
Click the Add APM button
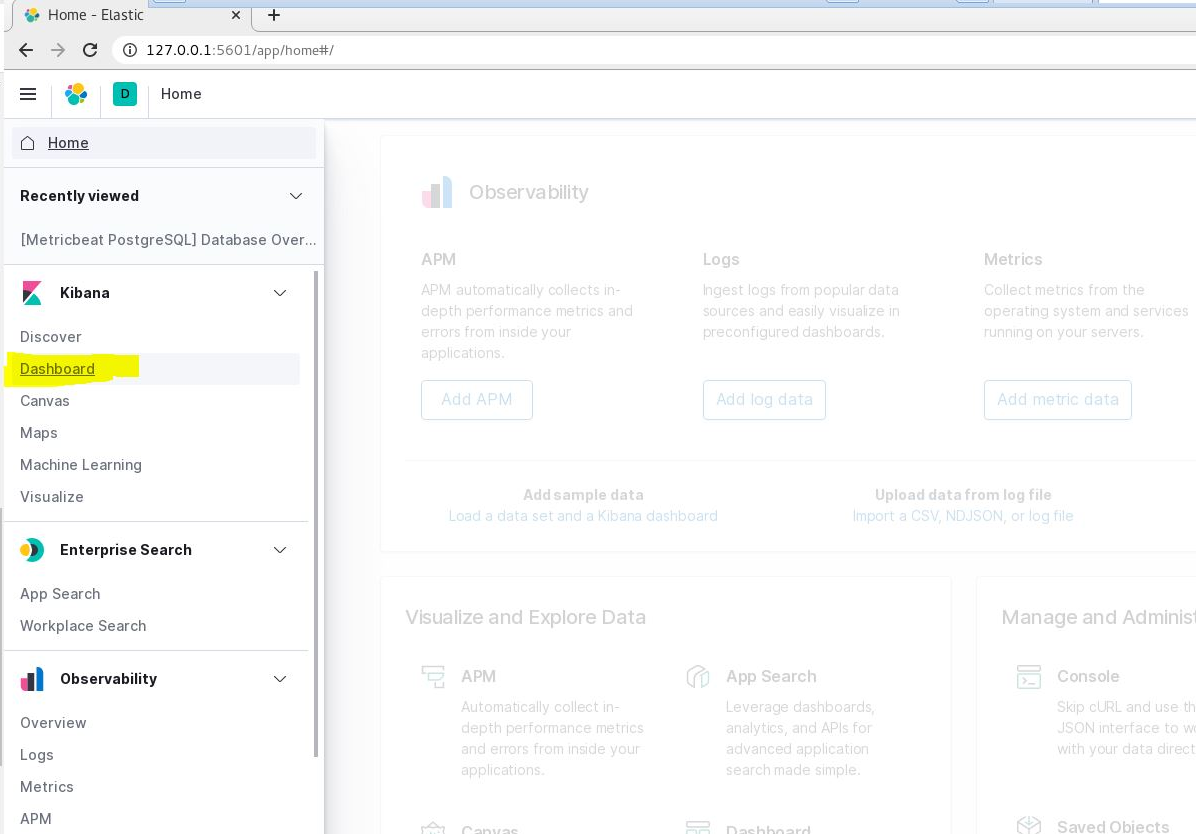click(x=477, y=400)
